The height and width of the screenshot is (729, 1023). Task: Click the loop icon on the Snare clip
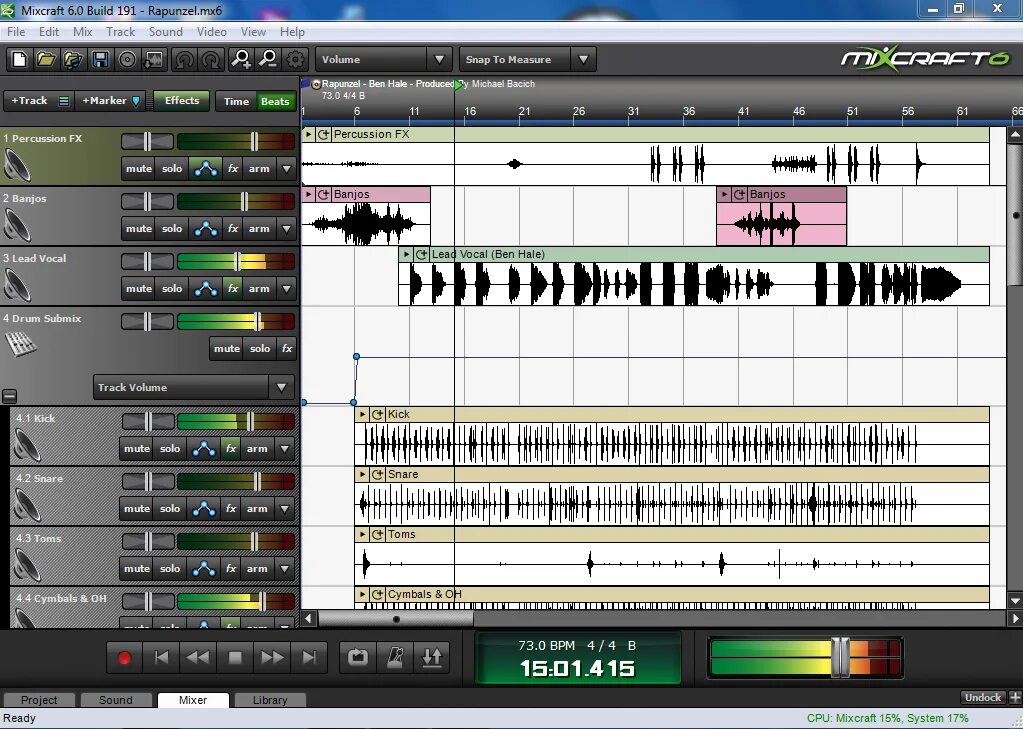(377, 474)
